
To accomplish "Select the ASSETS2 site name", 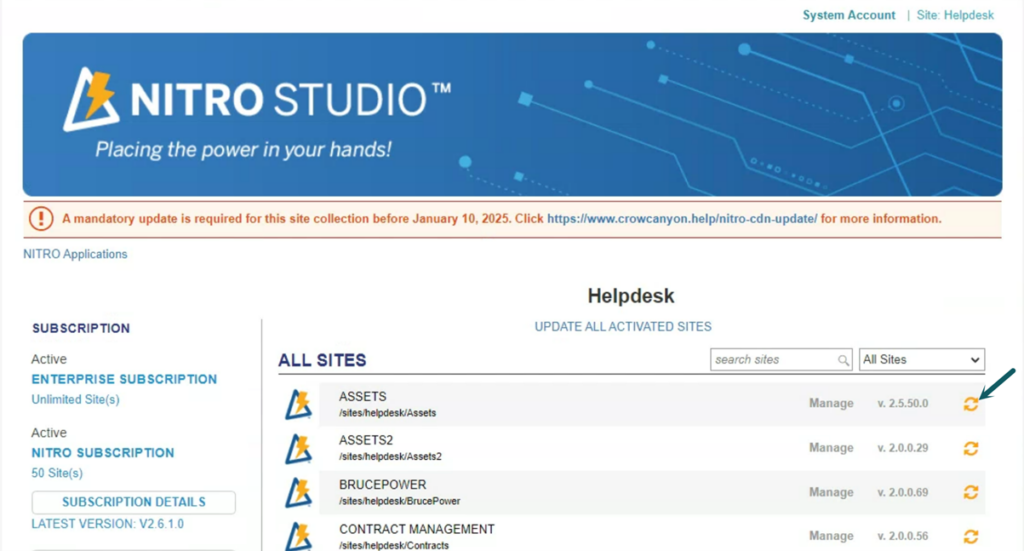I will pyautogui.click(x=366, y=441).
